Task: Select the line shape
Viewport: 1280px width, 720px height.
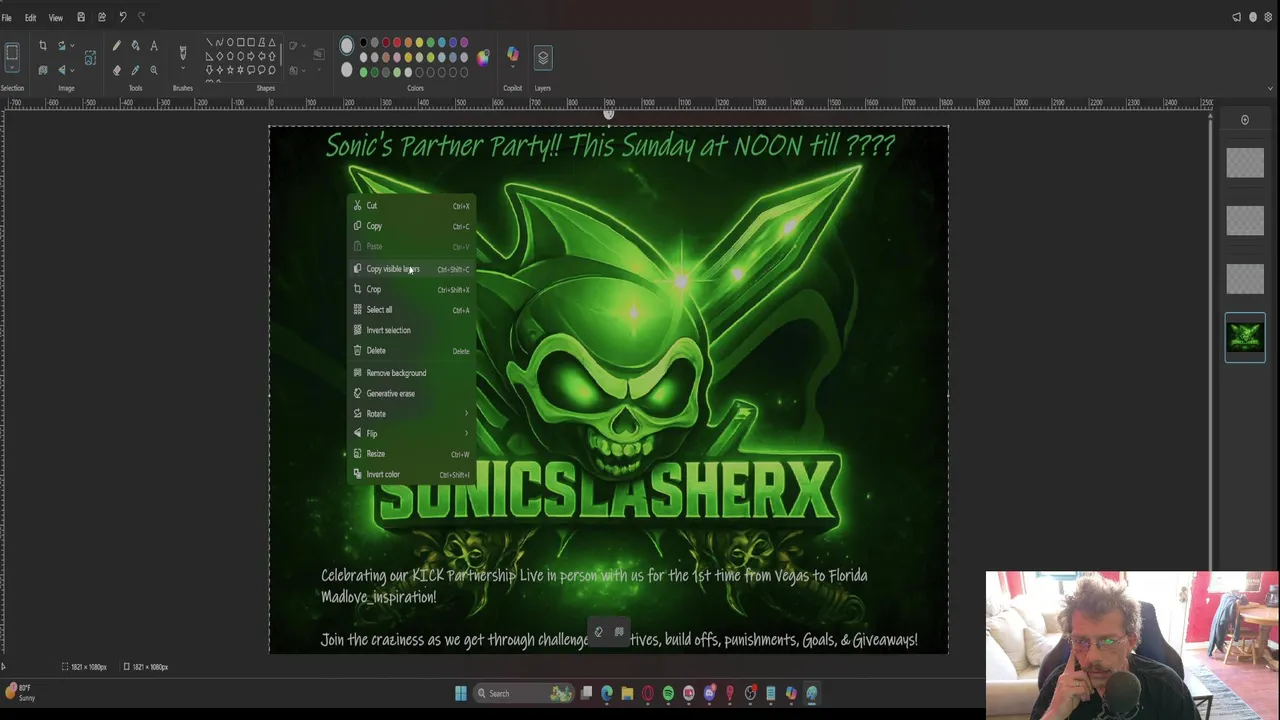Action: (209, 42)
